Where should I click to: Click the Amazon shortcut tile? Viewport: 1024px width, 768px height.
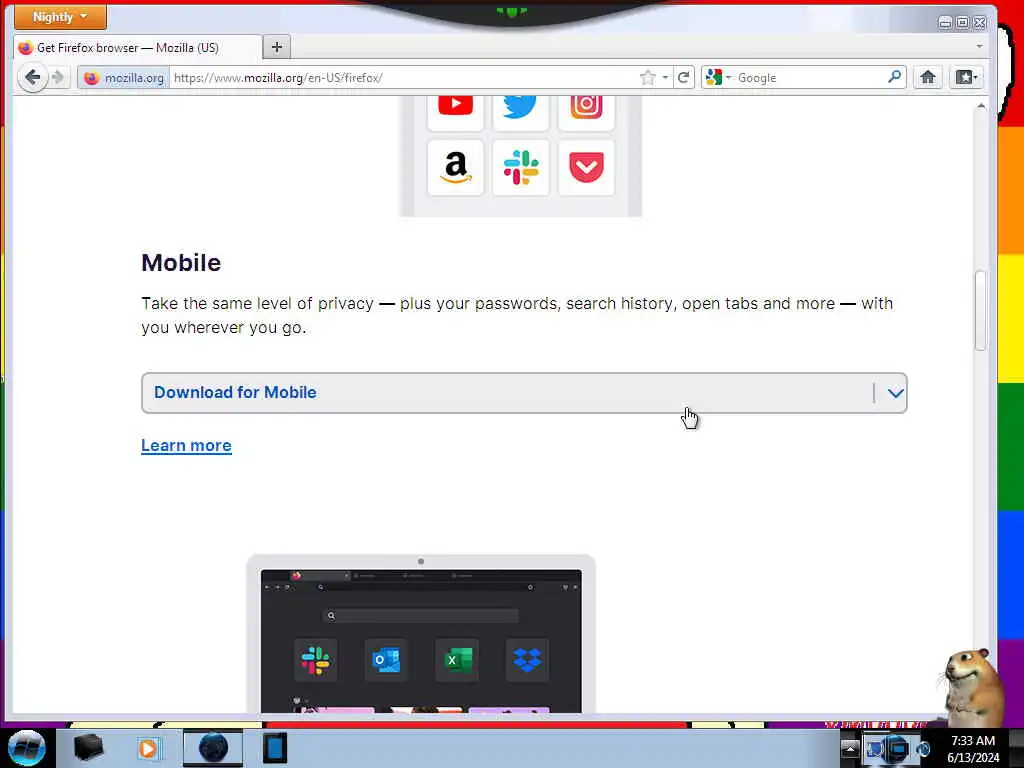455,167
